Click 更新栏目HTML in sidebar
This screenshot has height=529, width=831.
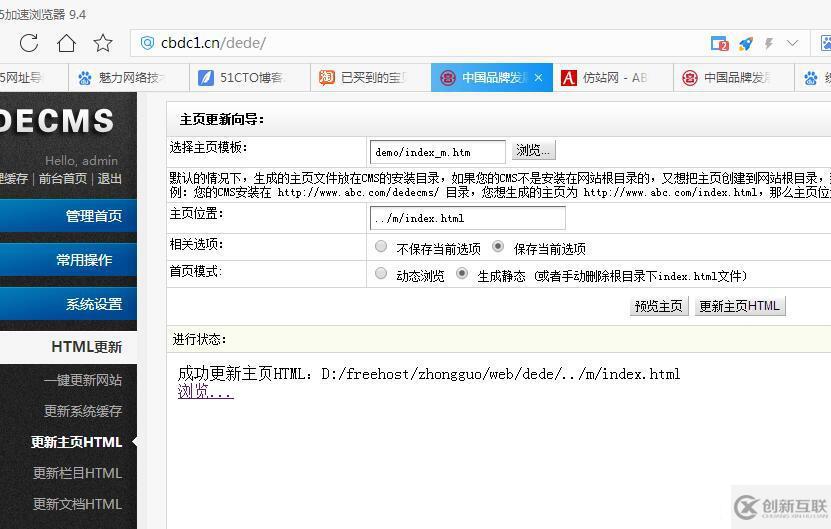(77, 473)
